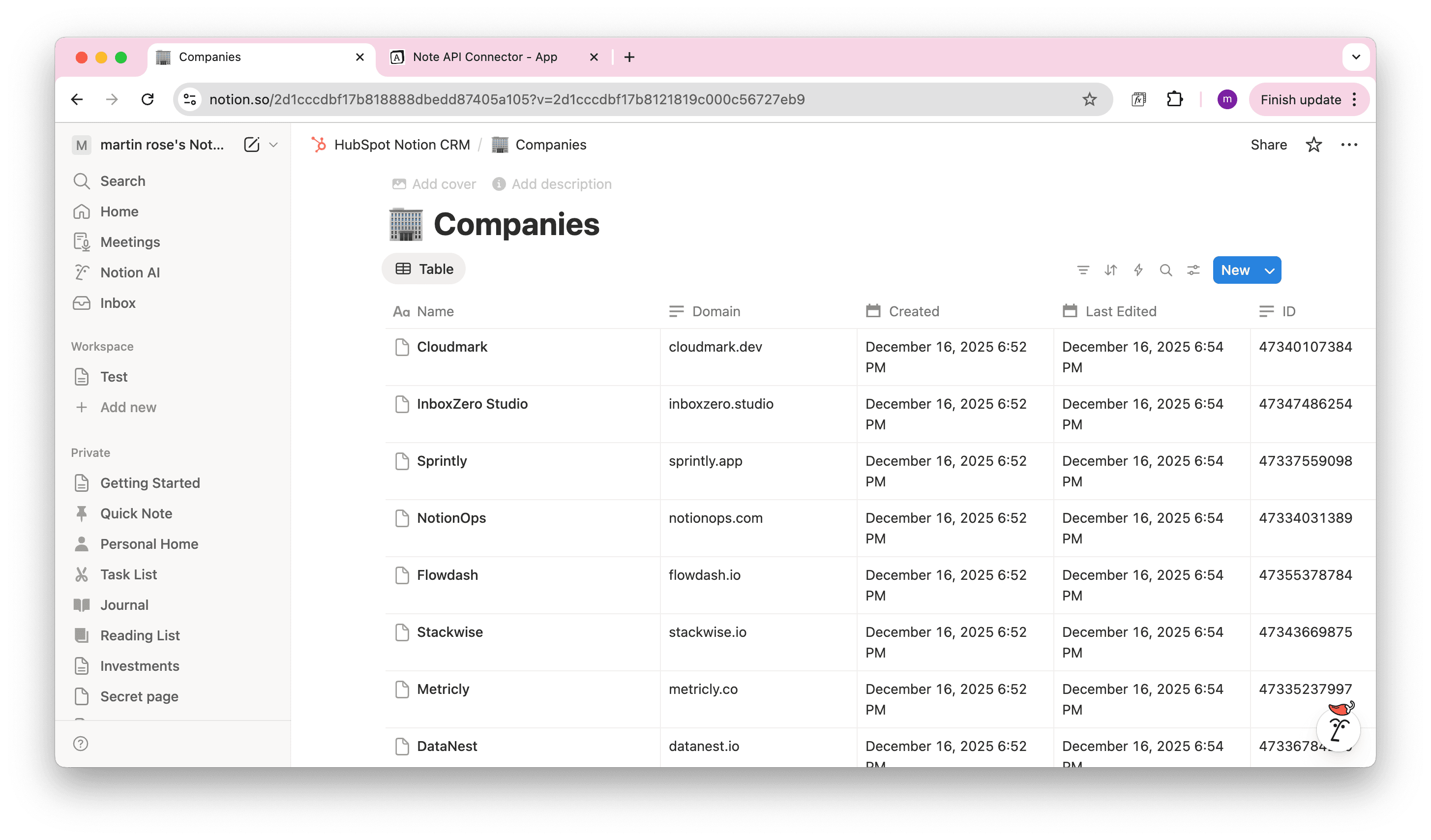Open the Cloudmark company entry
1431x840 pixels.
click(451, 346)
